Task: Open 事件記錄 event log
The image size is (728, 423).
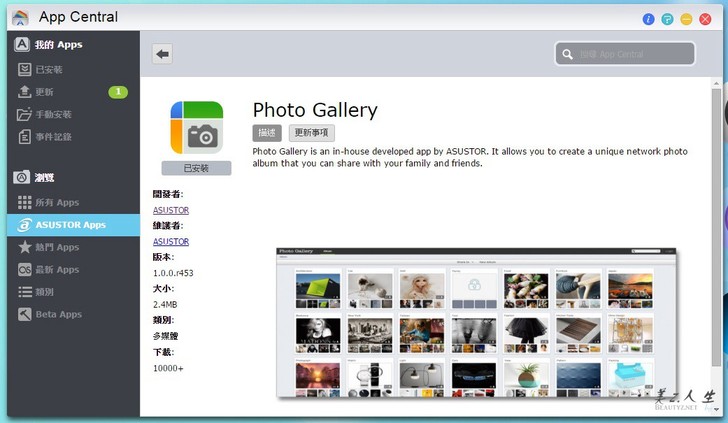Action: coord(53,137)
